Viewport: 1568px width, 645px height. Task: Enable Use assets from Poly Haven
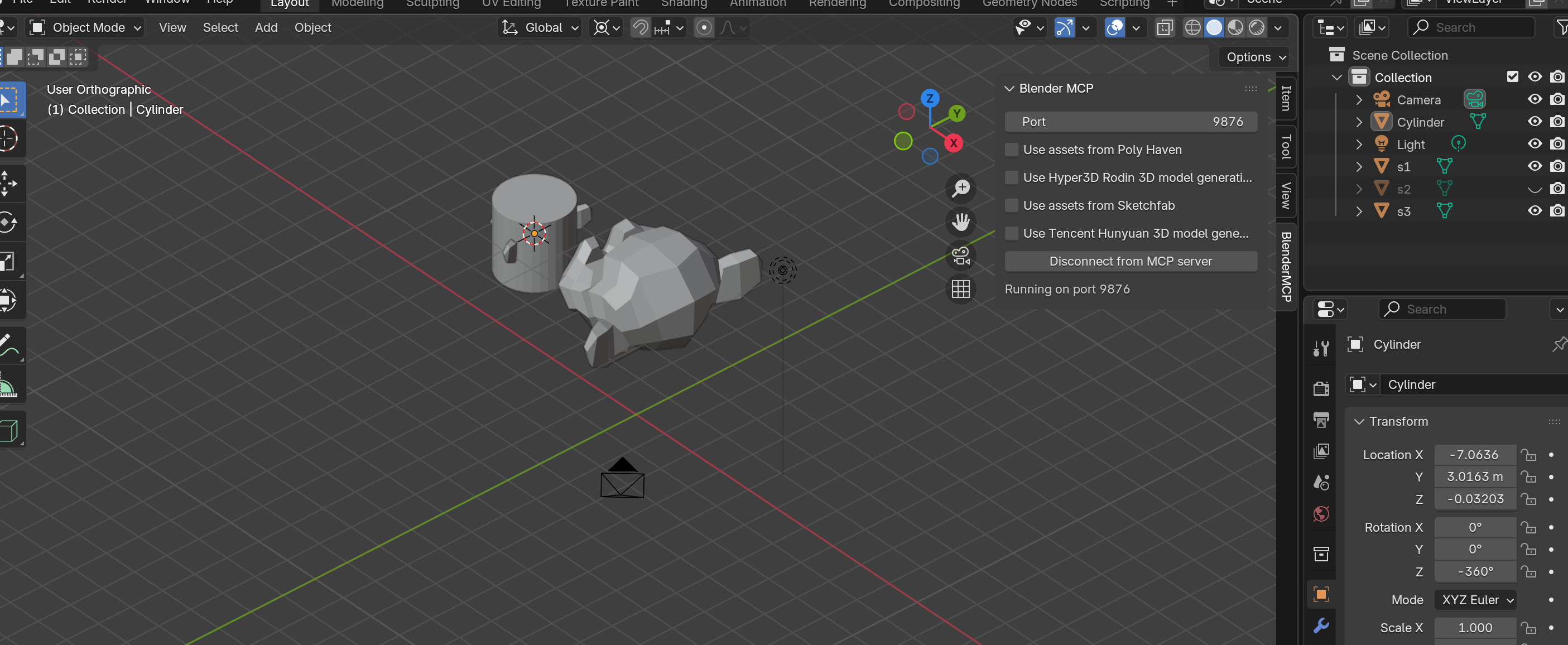pos(1012,150)
